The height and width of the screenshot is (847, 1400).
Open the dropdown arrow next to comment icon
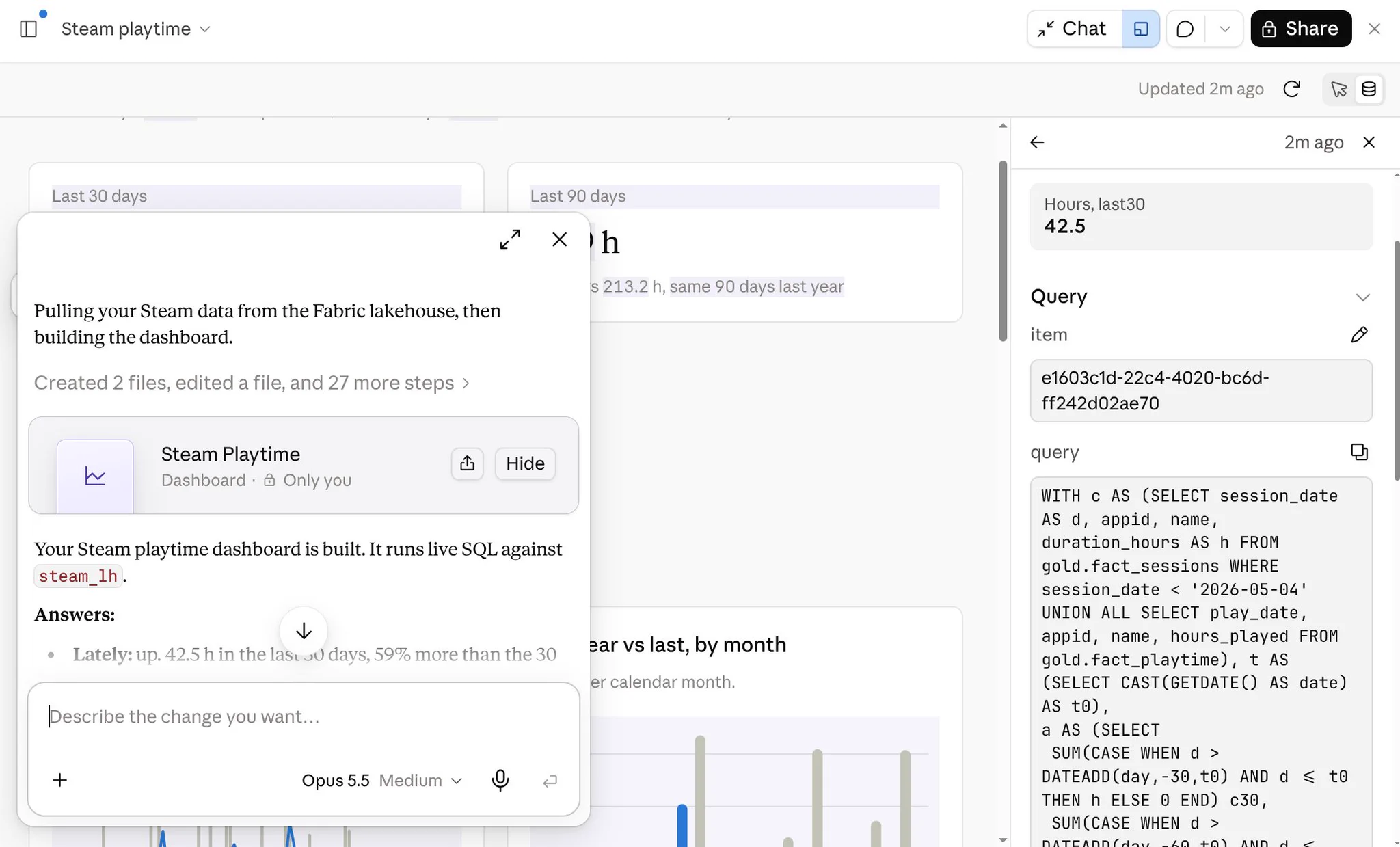(x=1224, y=29)
